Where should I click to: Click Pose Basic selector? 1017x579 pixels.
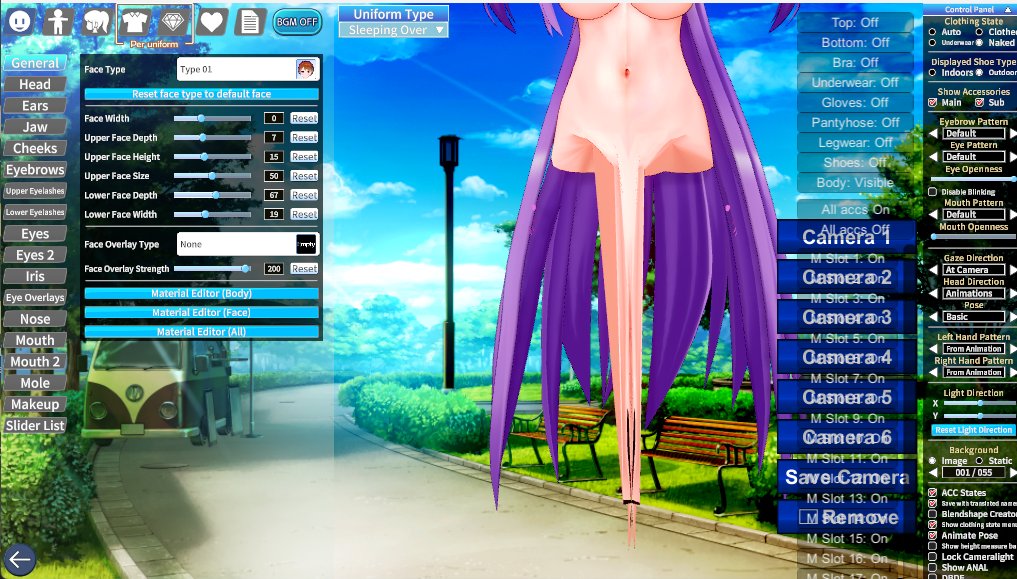(974, 317)
